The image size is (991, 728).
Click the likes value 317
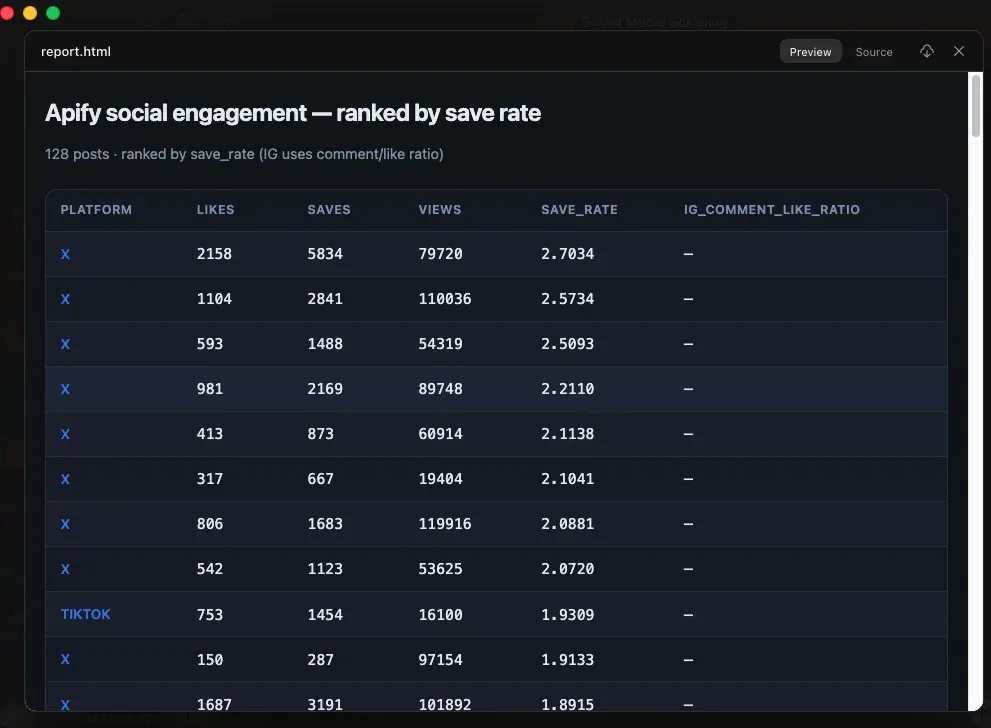210,479
